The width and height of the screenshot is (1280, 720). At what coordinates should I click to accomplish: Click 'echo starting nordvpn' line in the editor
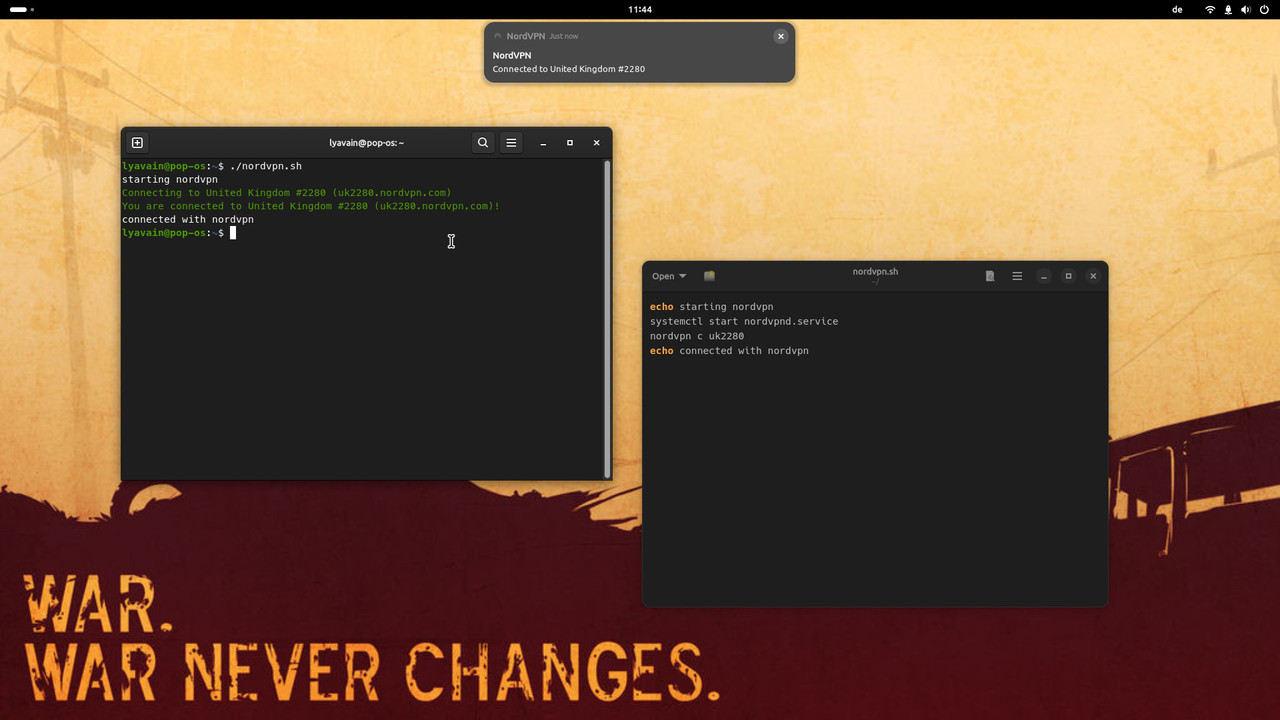pos(712,307)
